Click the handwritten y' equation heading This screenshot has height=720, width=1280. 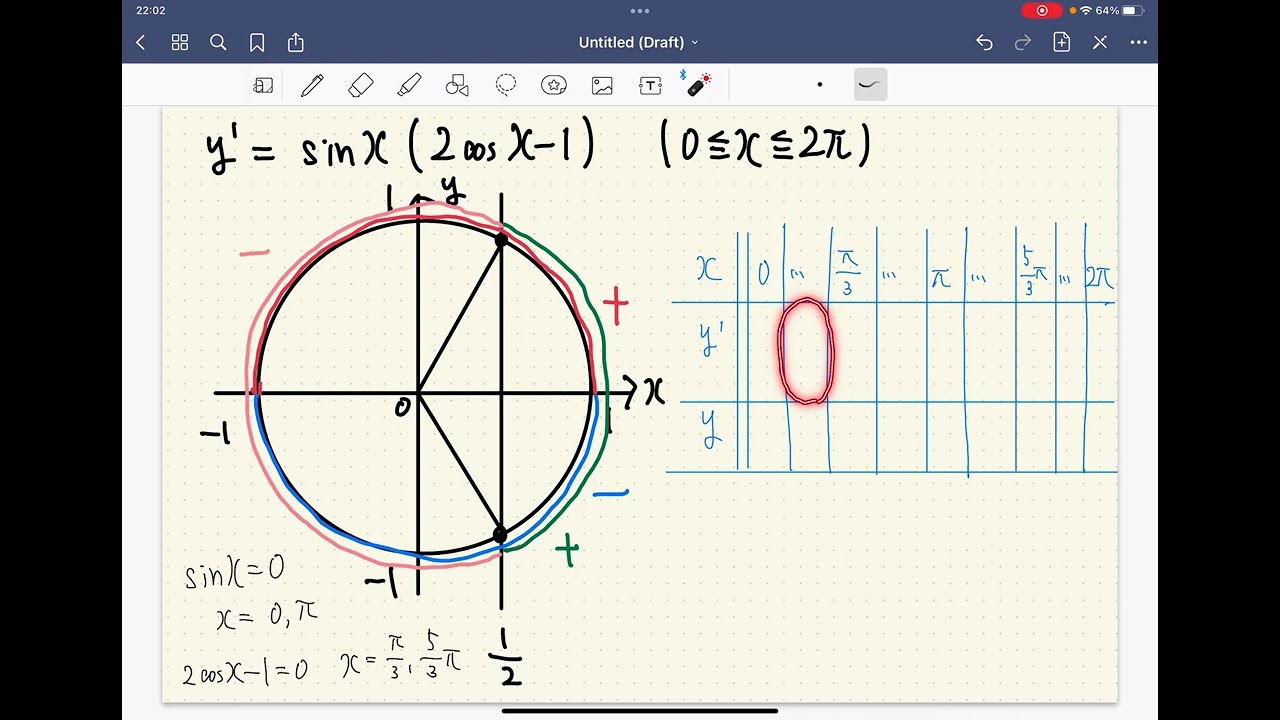coord(400,148)
